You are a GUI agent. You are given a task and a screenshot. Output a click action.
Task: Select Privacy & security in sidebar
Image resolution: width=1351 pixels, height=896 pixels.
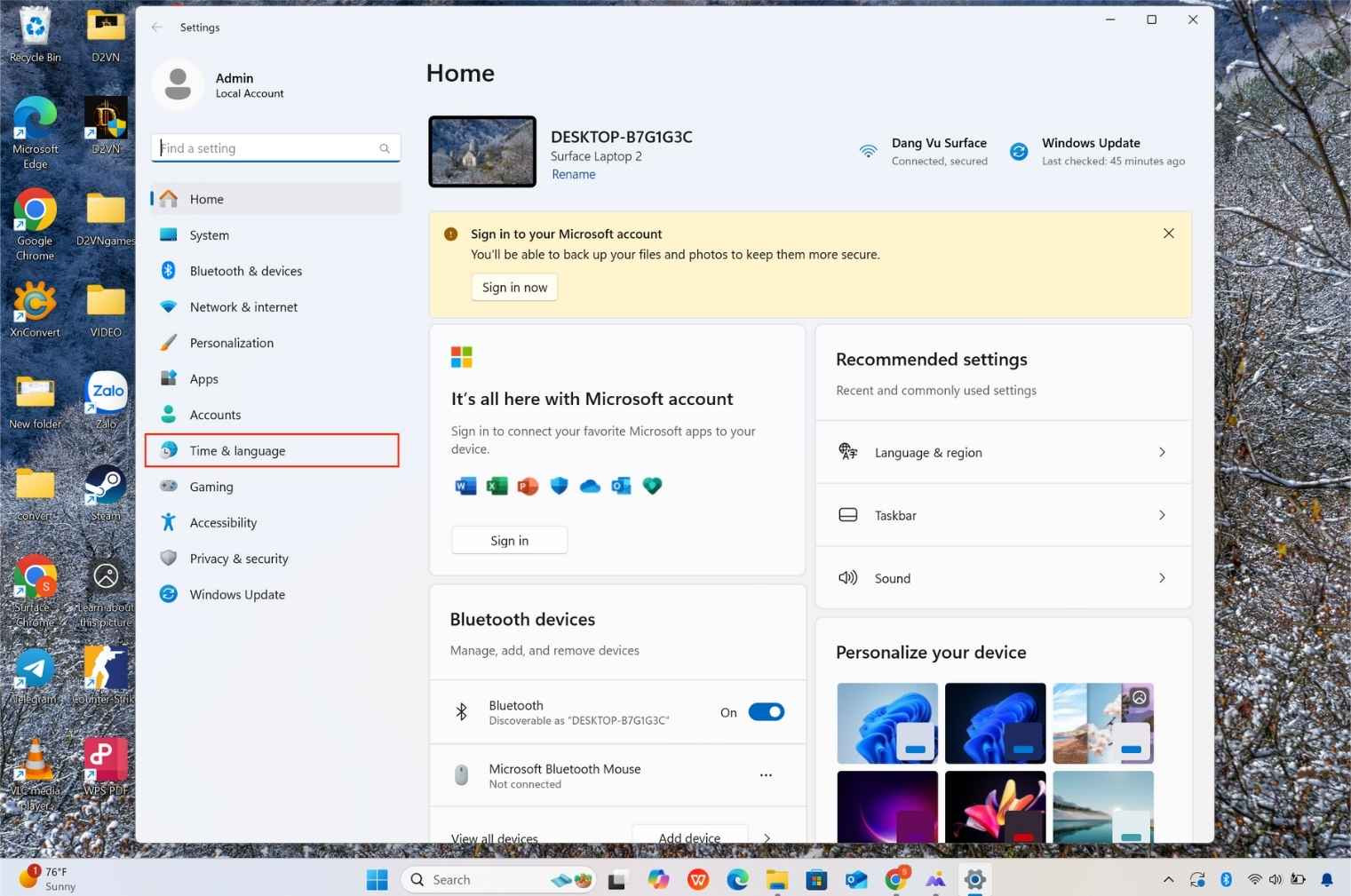click(238, 558)
